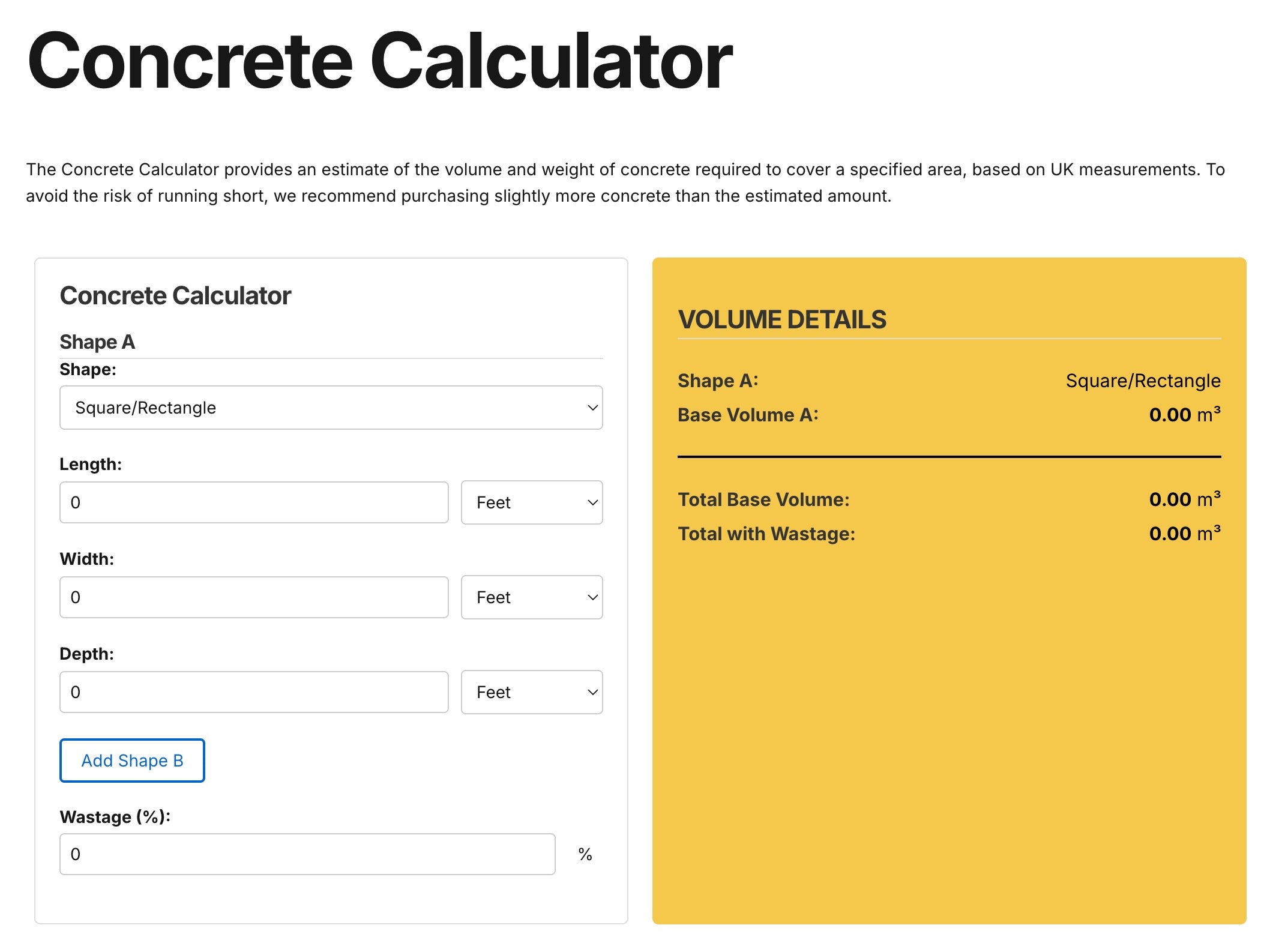Focus the Length value input field

click(x=254, y=502)
